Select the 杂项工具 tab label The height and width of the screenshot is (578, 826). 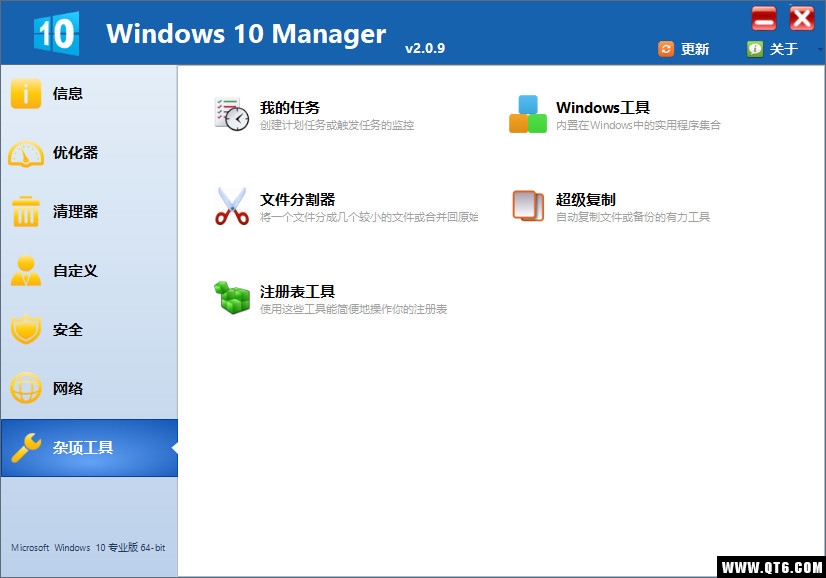click(x=83, y=448)
